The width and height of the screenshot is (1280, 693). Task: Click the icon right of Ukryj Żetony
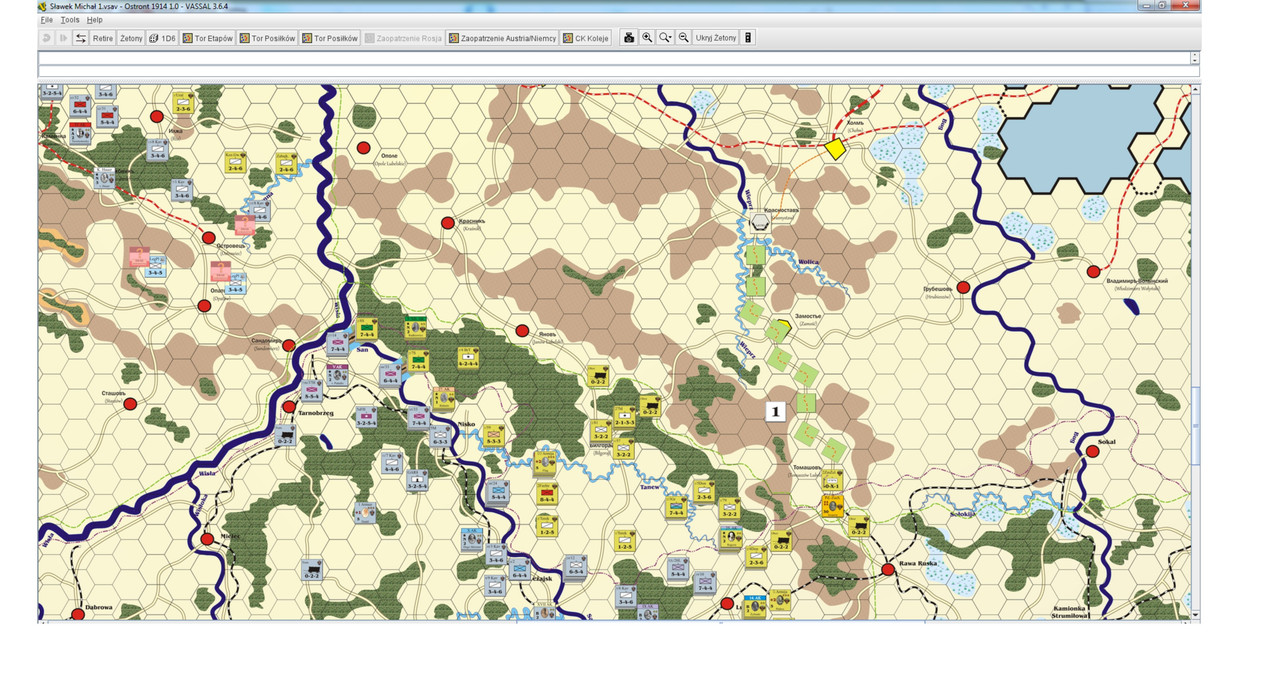[x=748, y=38]
